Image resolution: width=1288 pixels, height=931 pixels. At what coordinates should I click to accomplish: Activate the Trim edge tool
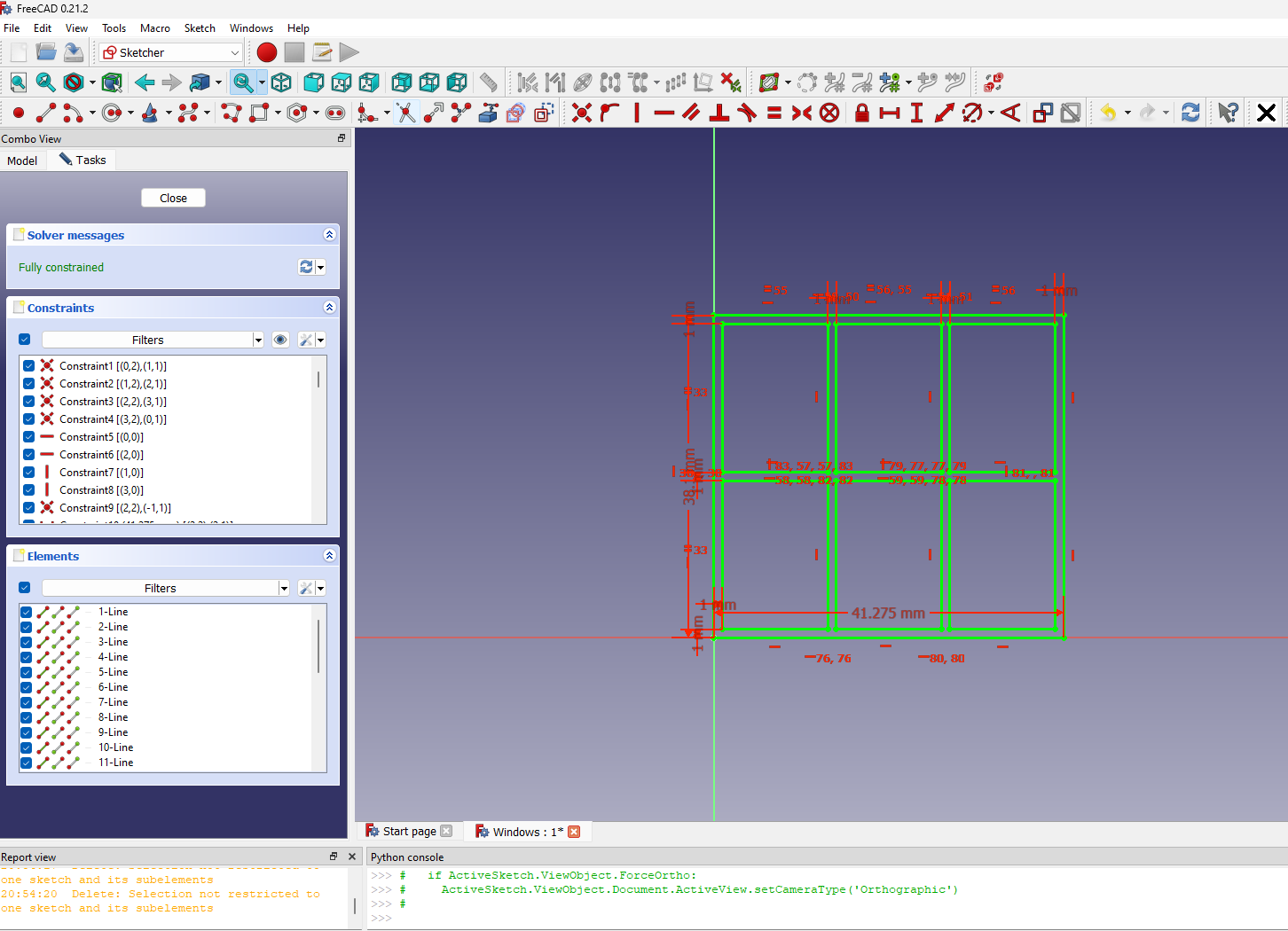406,113
